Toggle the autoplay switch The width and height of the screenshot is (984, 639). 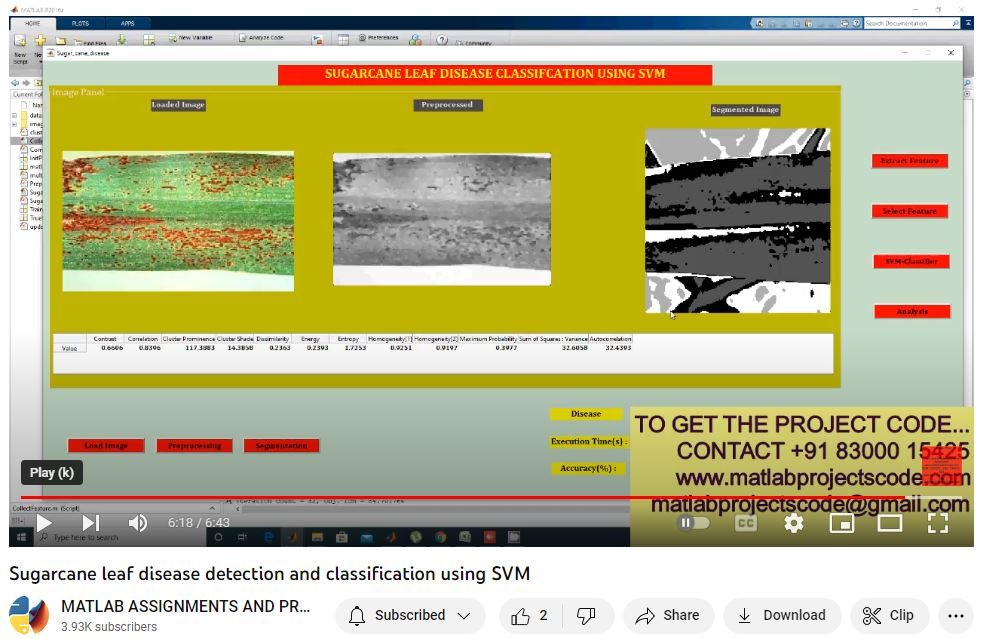693,523
